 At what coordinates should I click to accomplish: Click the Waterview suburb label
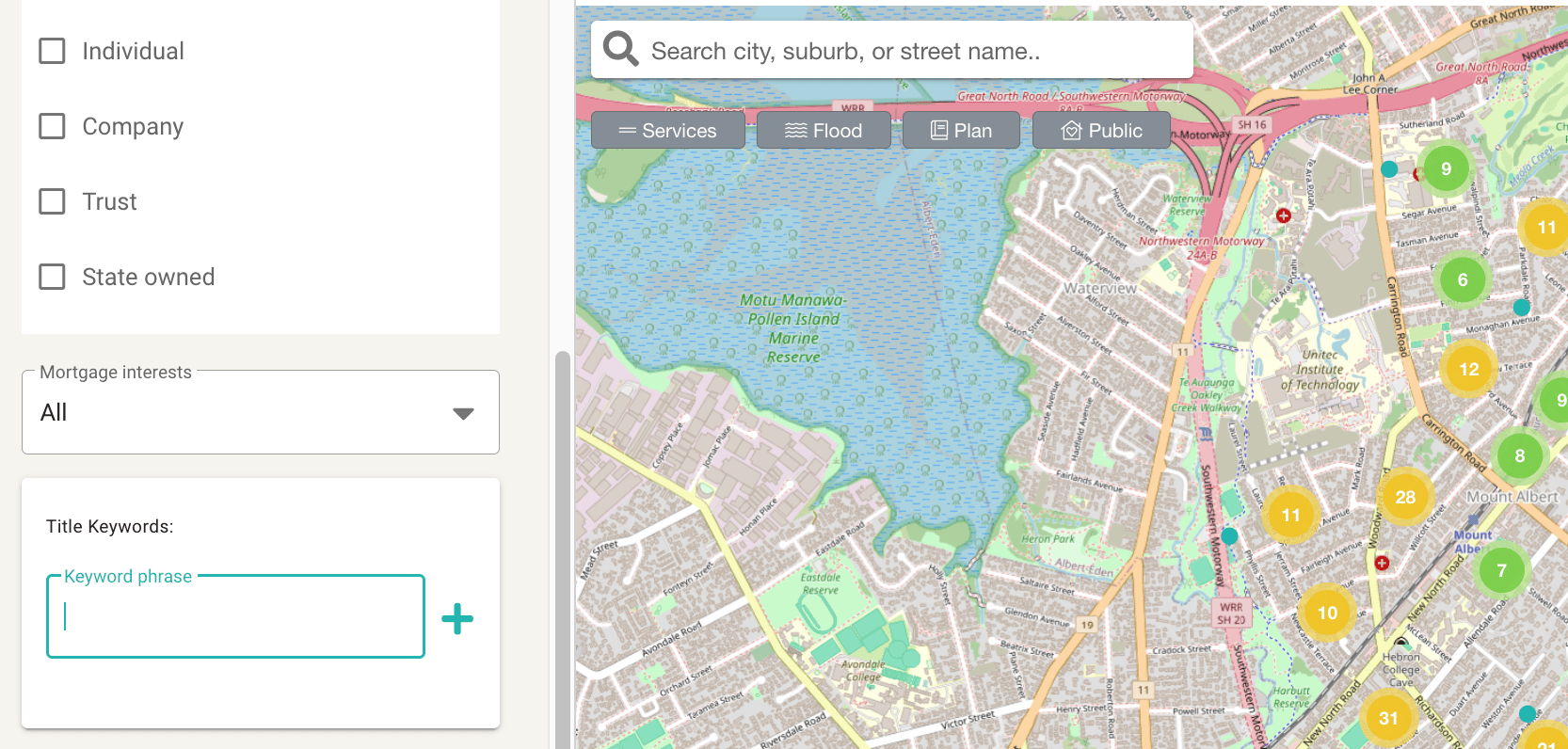click(x=1099, y=288)
